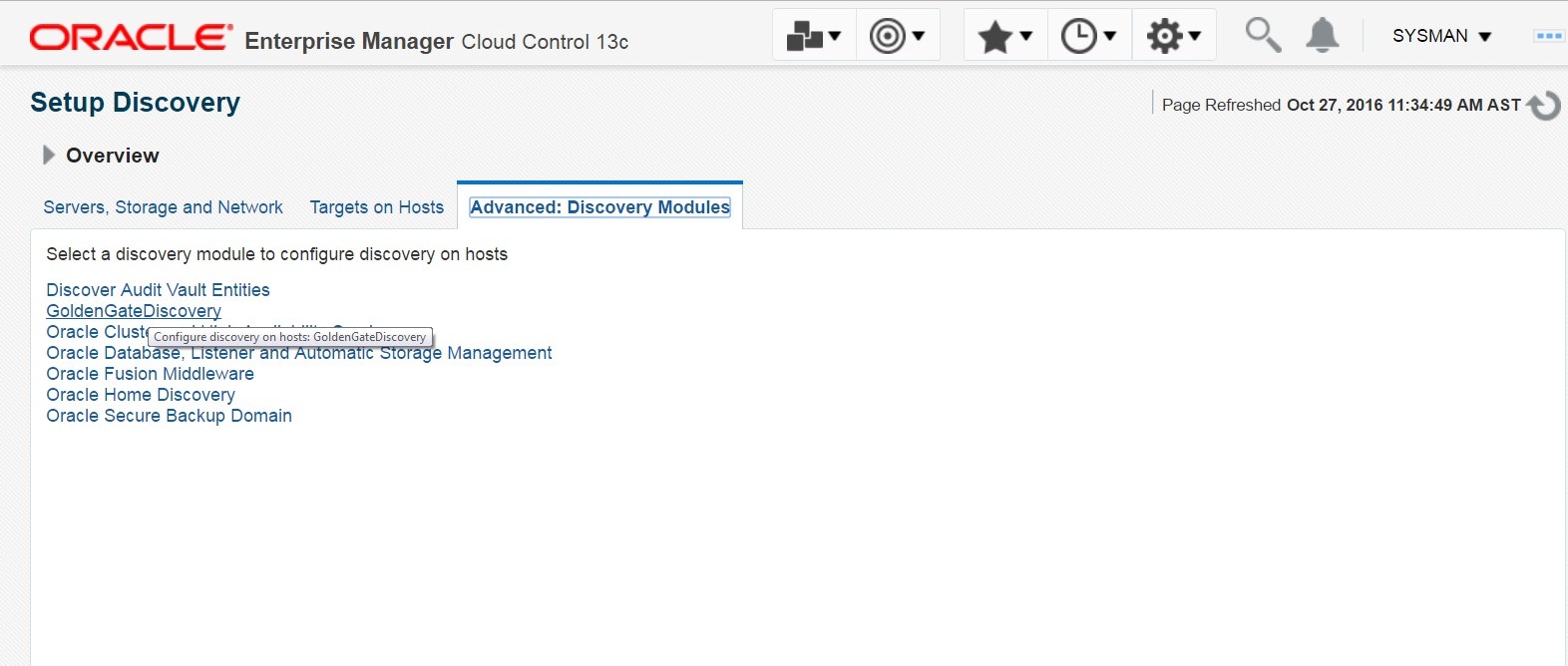This screenshot has height=666, width=1568.
Task: Switch to Servers, Storage and Network tab
Action: [x=163, y=207]
